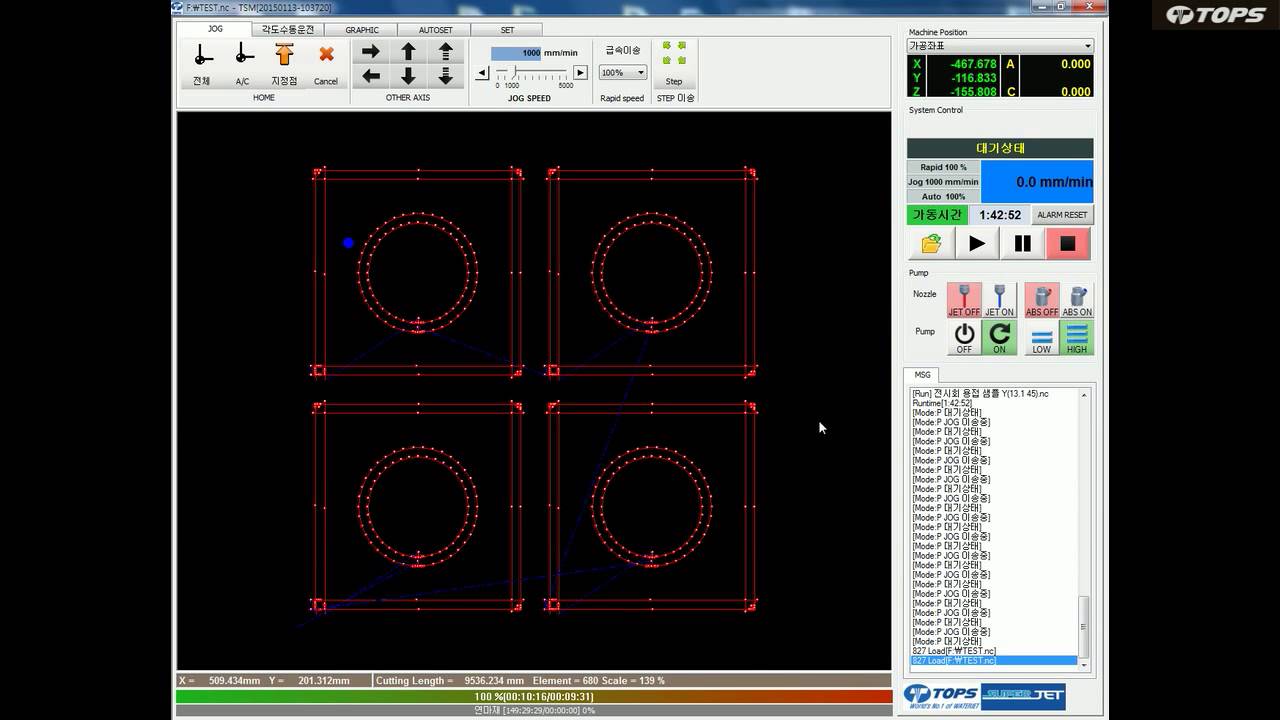
Task: Click the 100% cutting progress bar
Action: coord(534,696)
